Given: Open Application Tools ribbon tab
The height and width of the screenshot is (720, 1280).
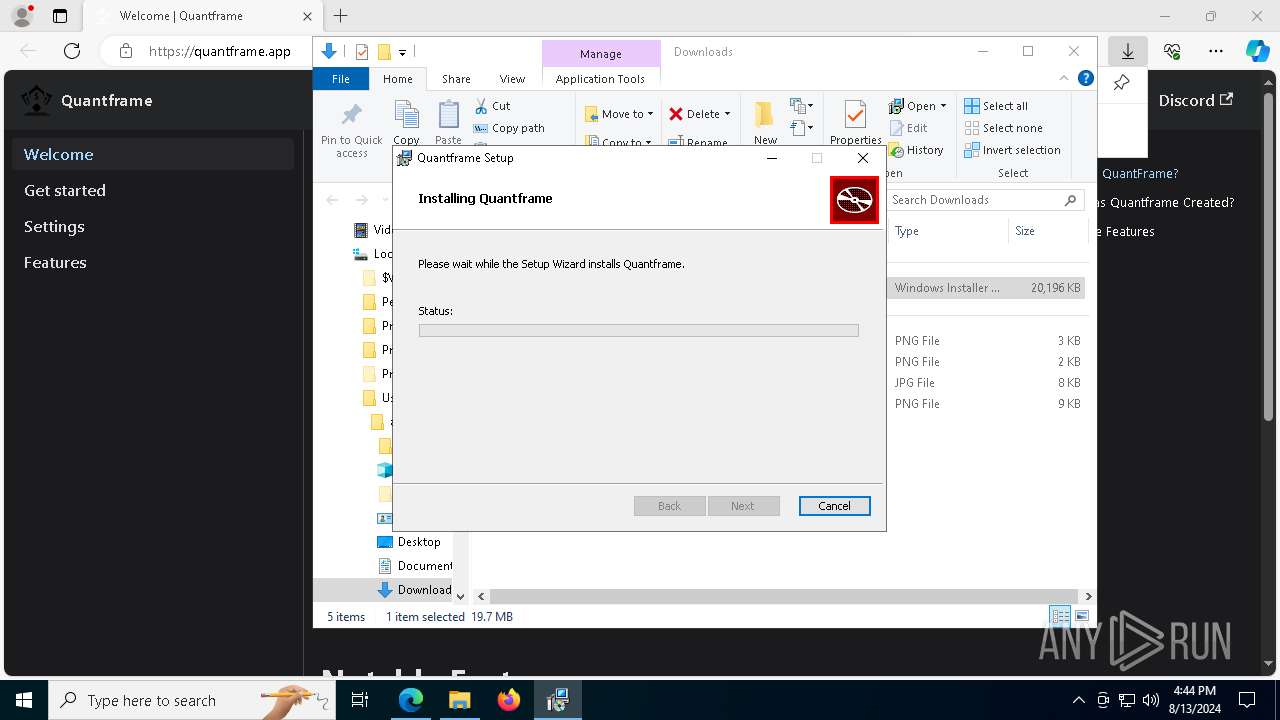Looking at the screenshot, I should (x=600, y=79).
